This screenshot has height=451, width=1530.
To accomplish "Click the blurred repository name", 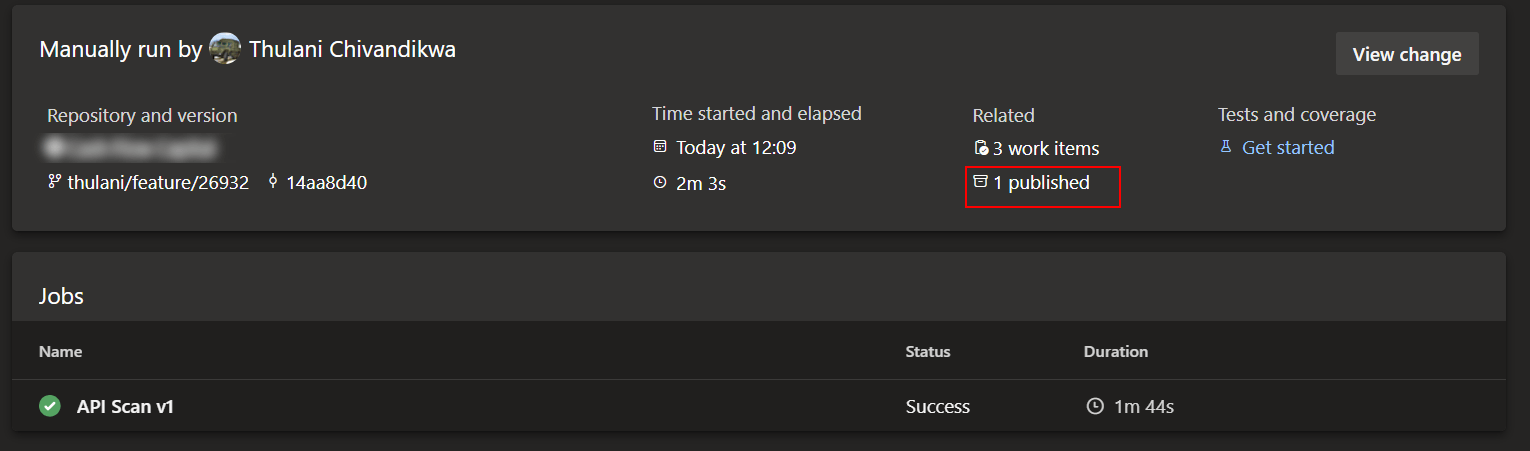I will pos(131,148).
